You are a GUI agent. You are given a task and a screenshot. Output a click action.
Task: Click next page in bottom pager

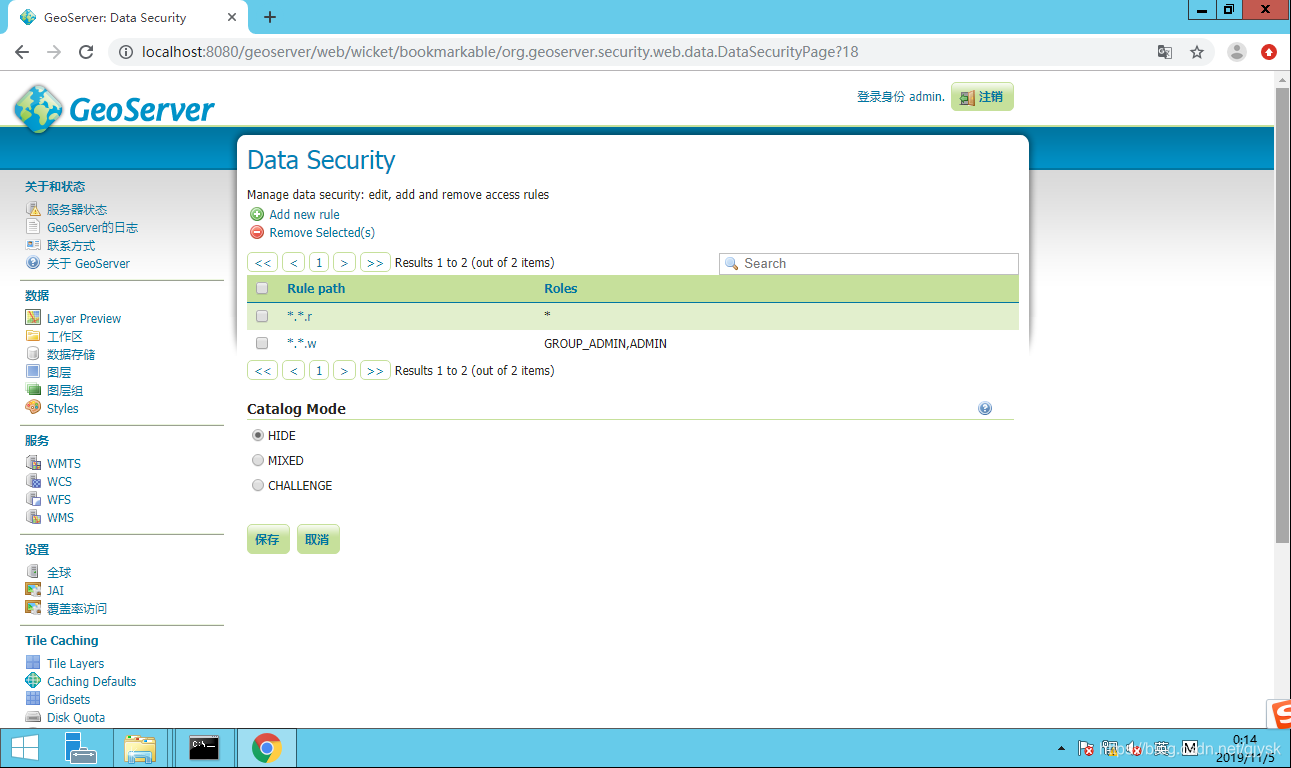point(344,370)
